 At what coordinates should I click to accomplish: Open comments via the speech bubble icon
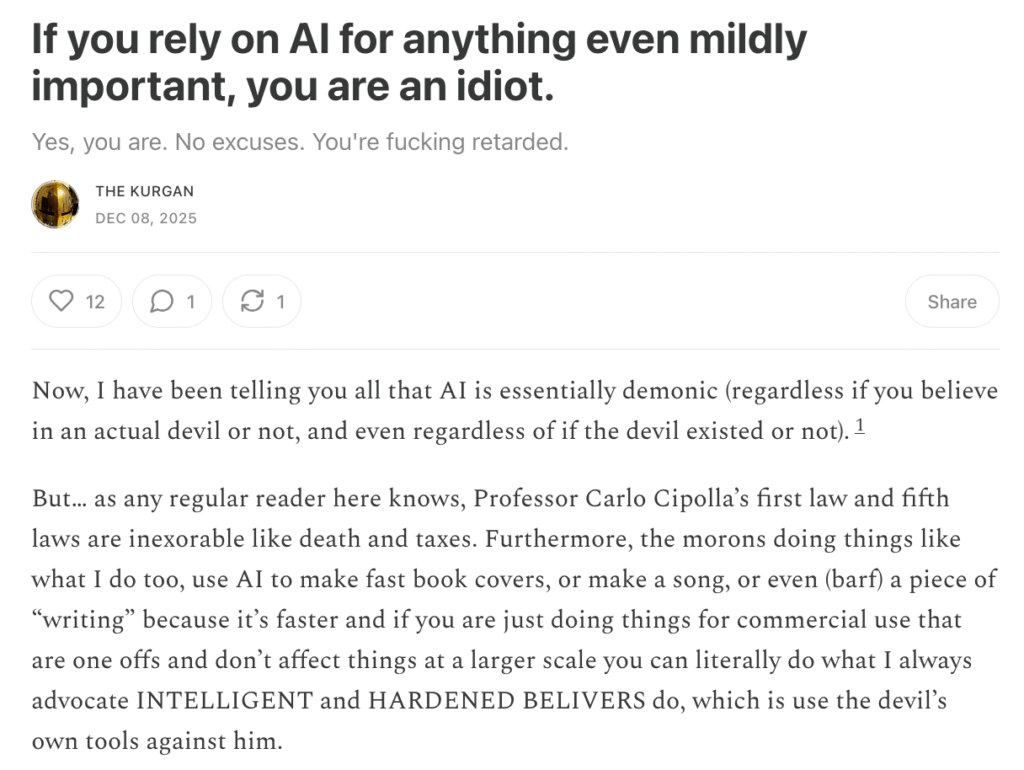[x=161, y=301]
